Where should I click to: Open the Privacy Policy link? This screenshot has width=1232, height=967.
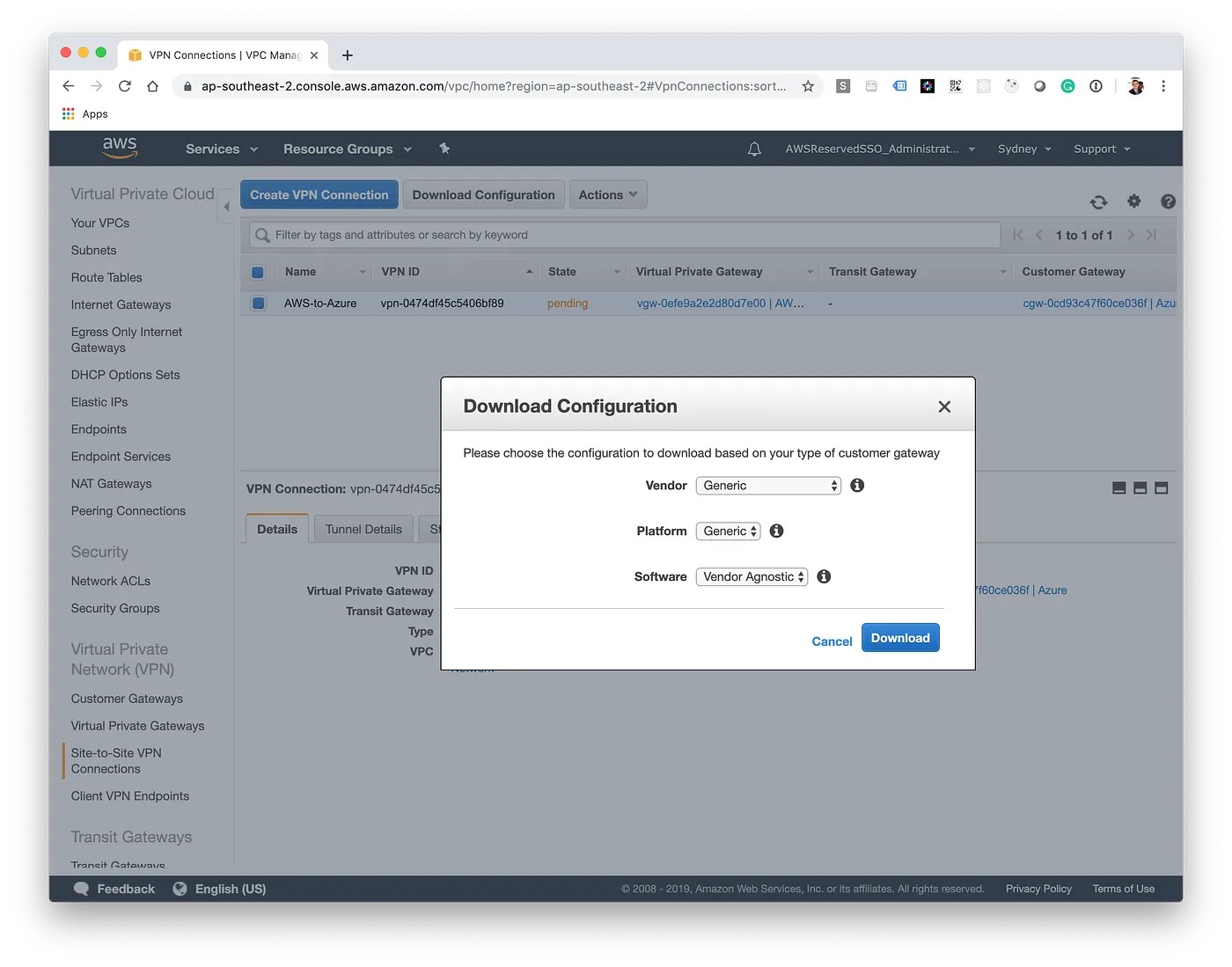coord(1038,889)
